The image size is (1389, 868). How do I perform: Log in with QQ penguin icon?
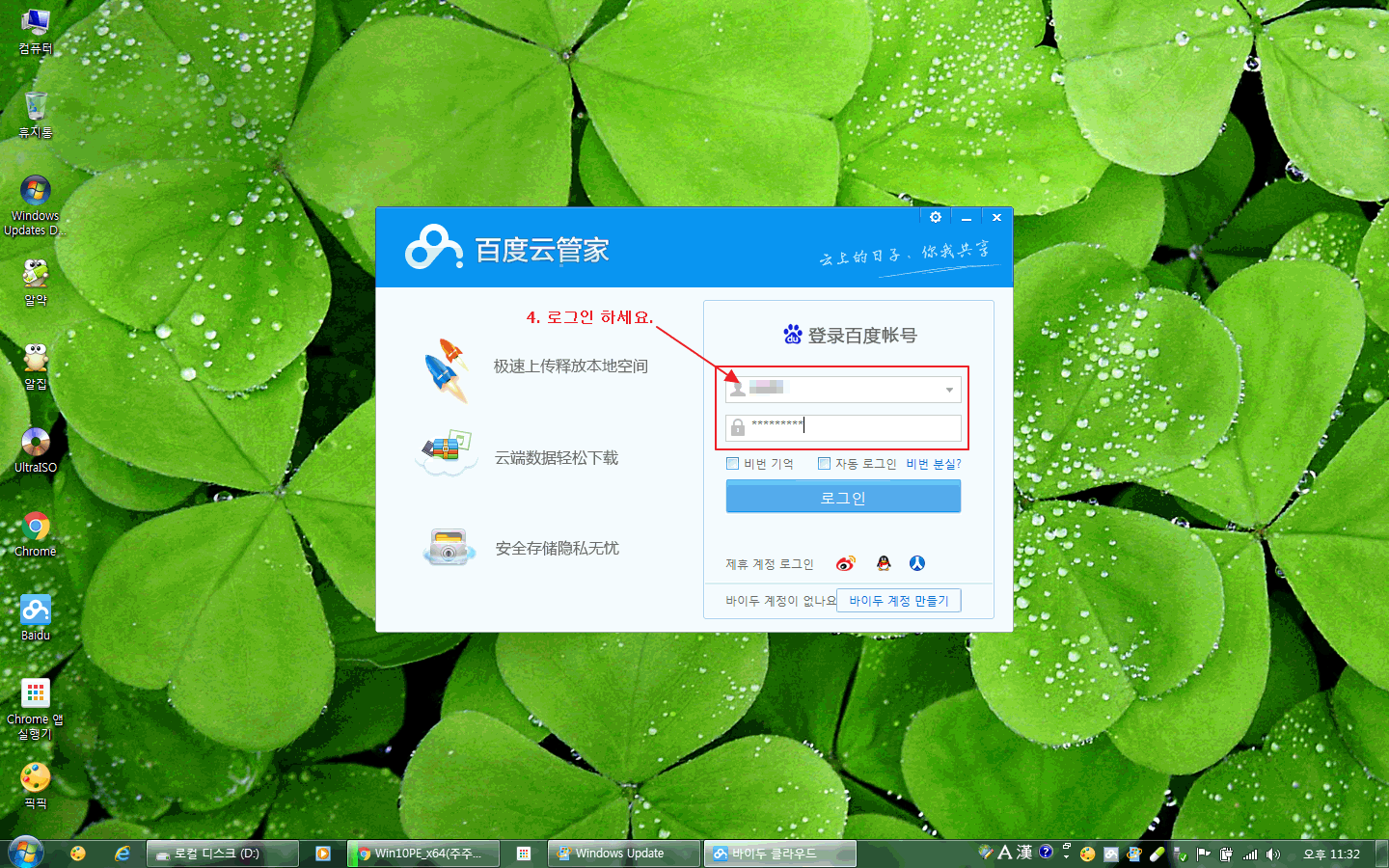883,563
